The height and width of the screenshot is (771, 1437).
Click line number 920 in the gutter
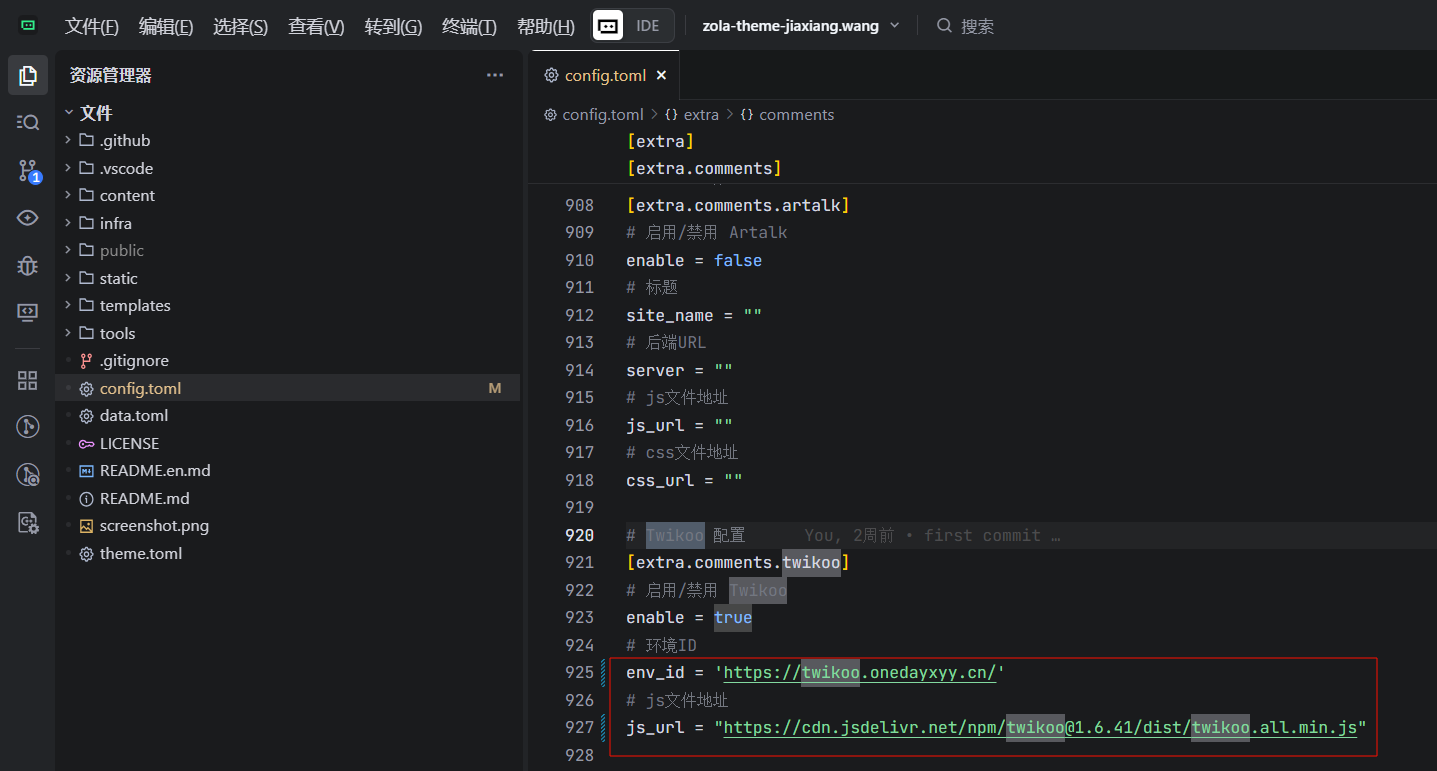(580, 535)
